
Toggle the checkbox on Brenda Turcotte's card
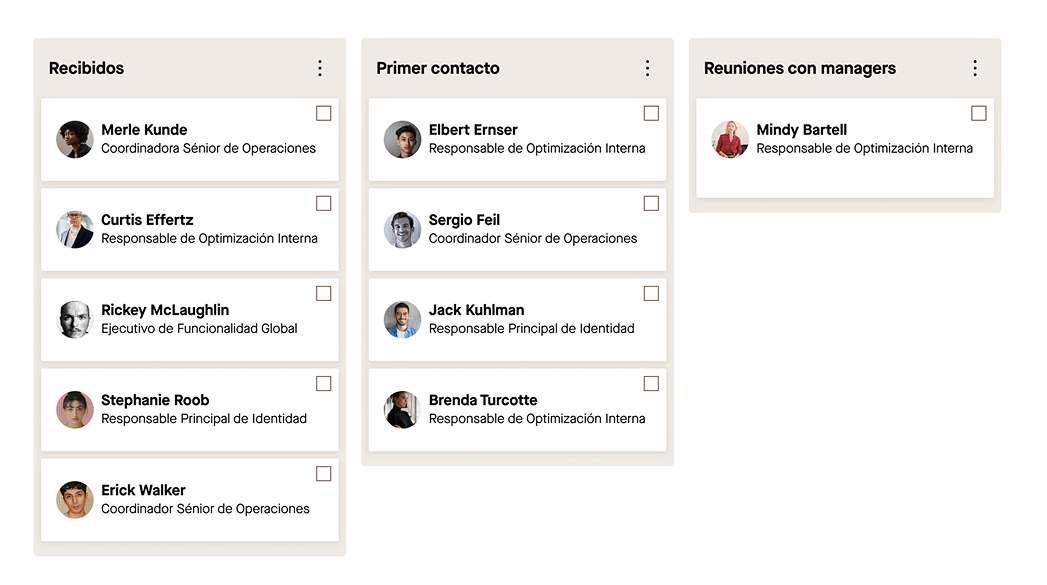click(651, 384)
